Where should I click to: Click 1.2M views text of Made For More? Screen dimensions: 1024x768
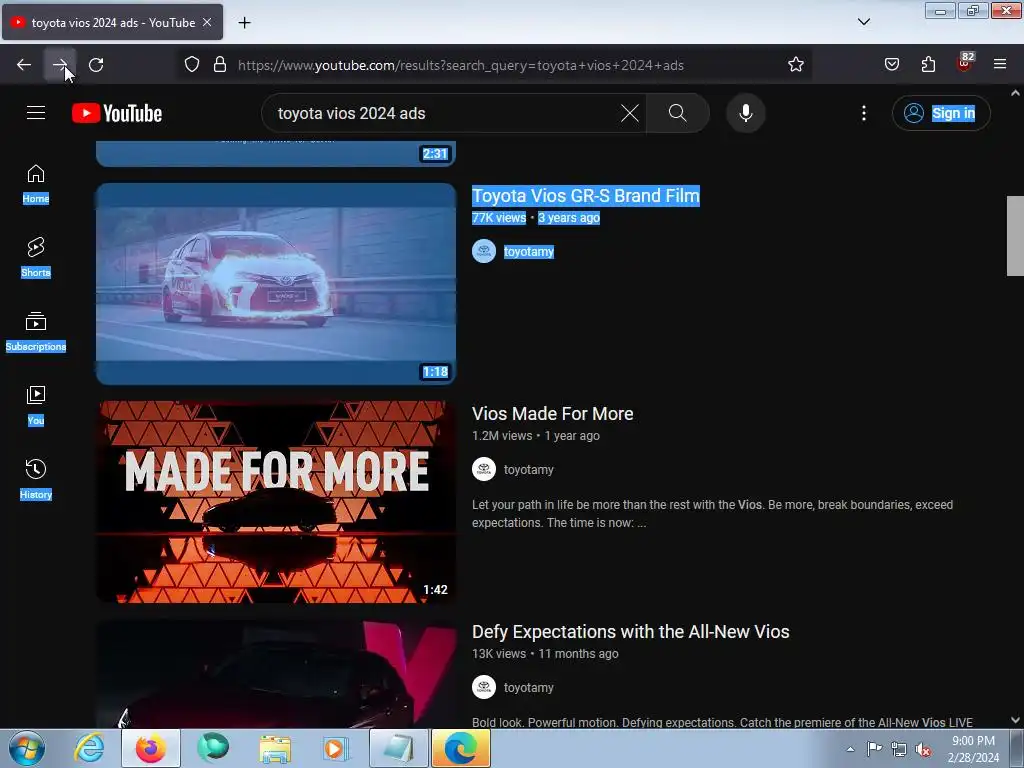(502, 436)
